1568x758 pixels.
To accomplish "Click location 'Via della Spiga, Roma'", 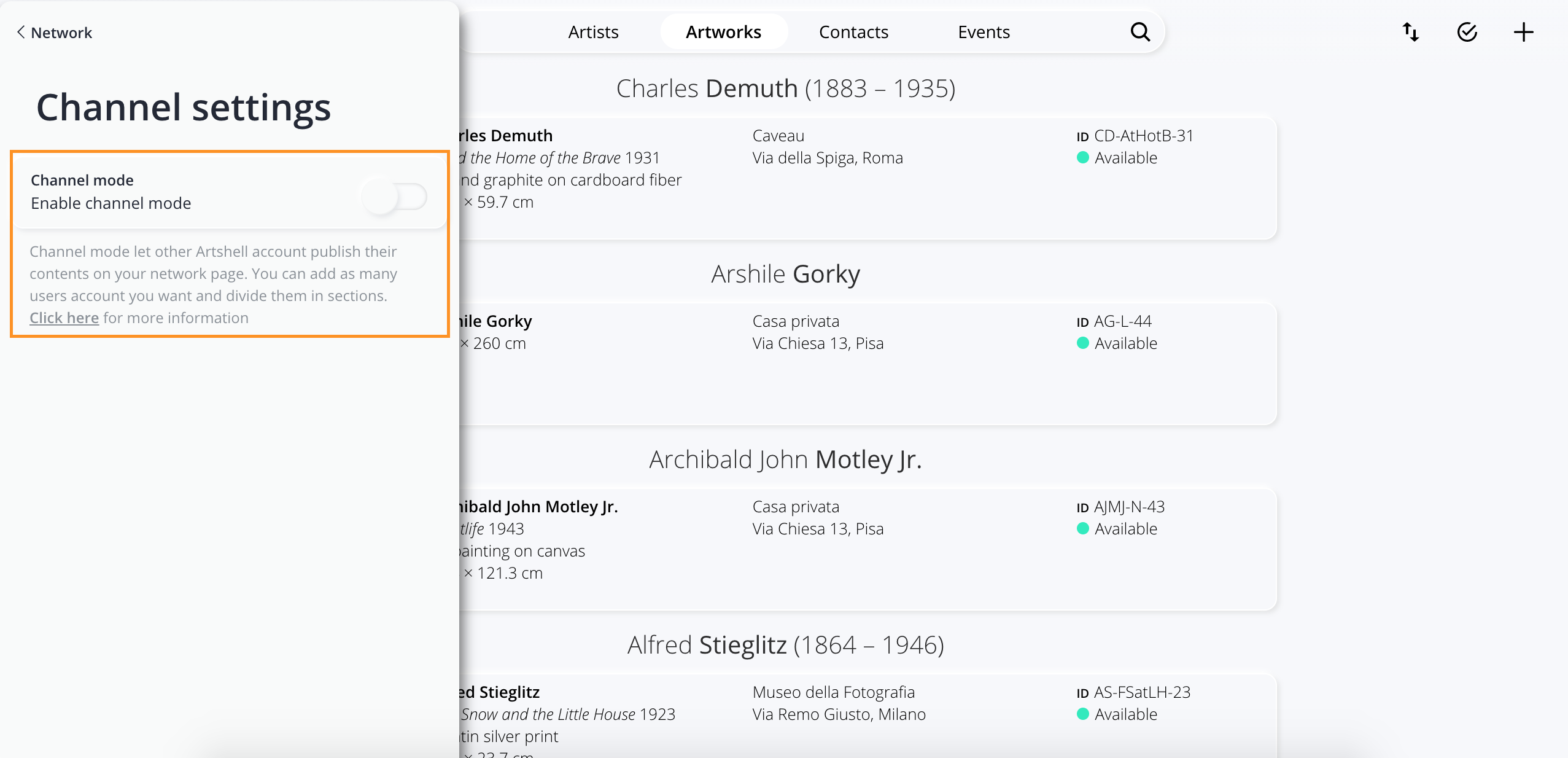I will pos(828,158).
